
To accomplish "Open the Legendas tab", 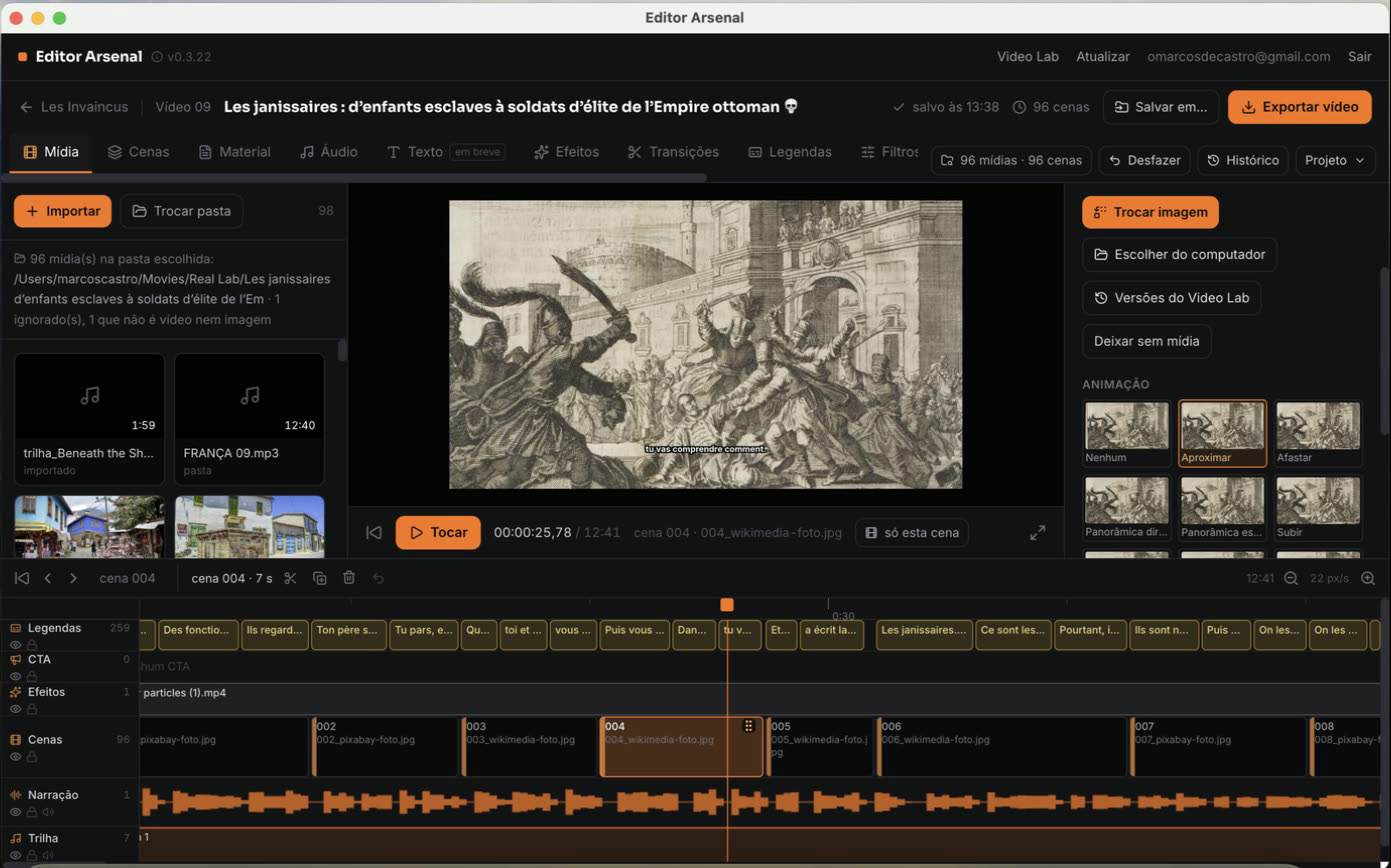I will [x=790, y=152].
